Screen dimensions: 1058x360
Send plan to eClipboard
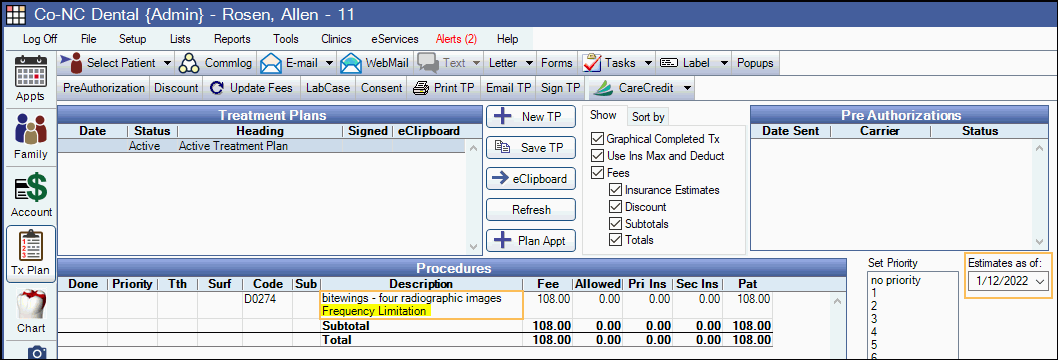tap(530, 179)
